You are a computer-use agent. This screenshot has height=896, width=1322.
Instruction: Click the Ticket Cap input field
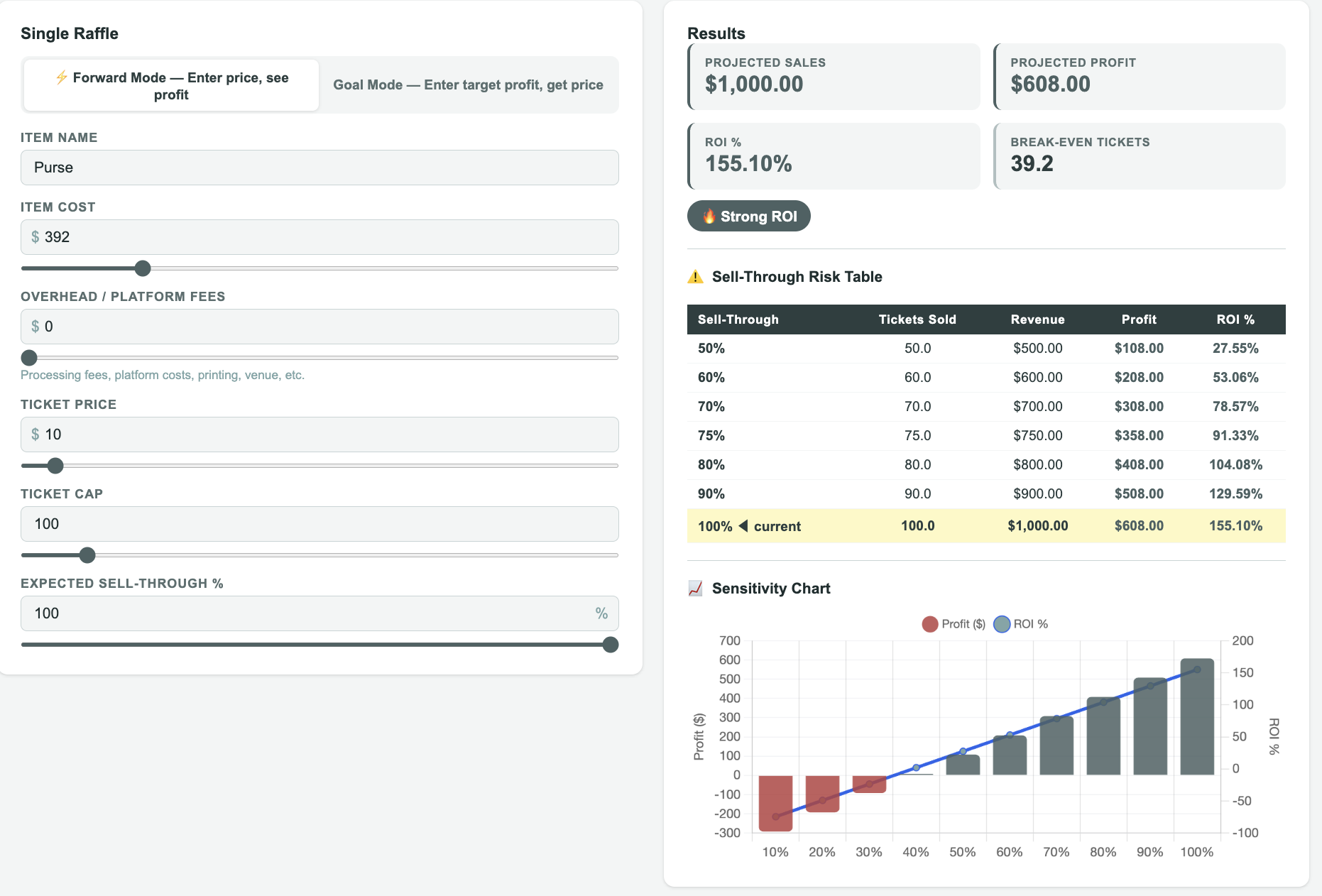coord(319,524)
